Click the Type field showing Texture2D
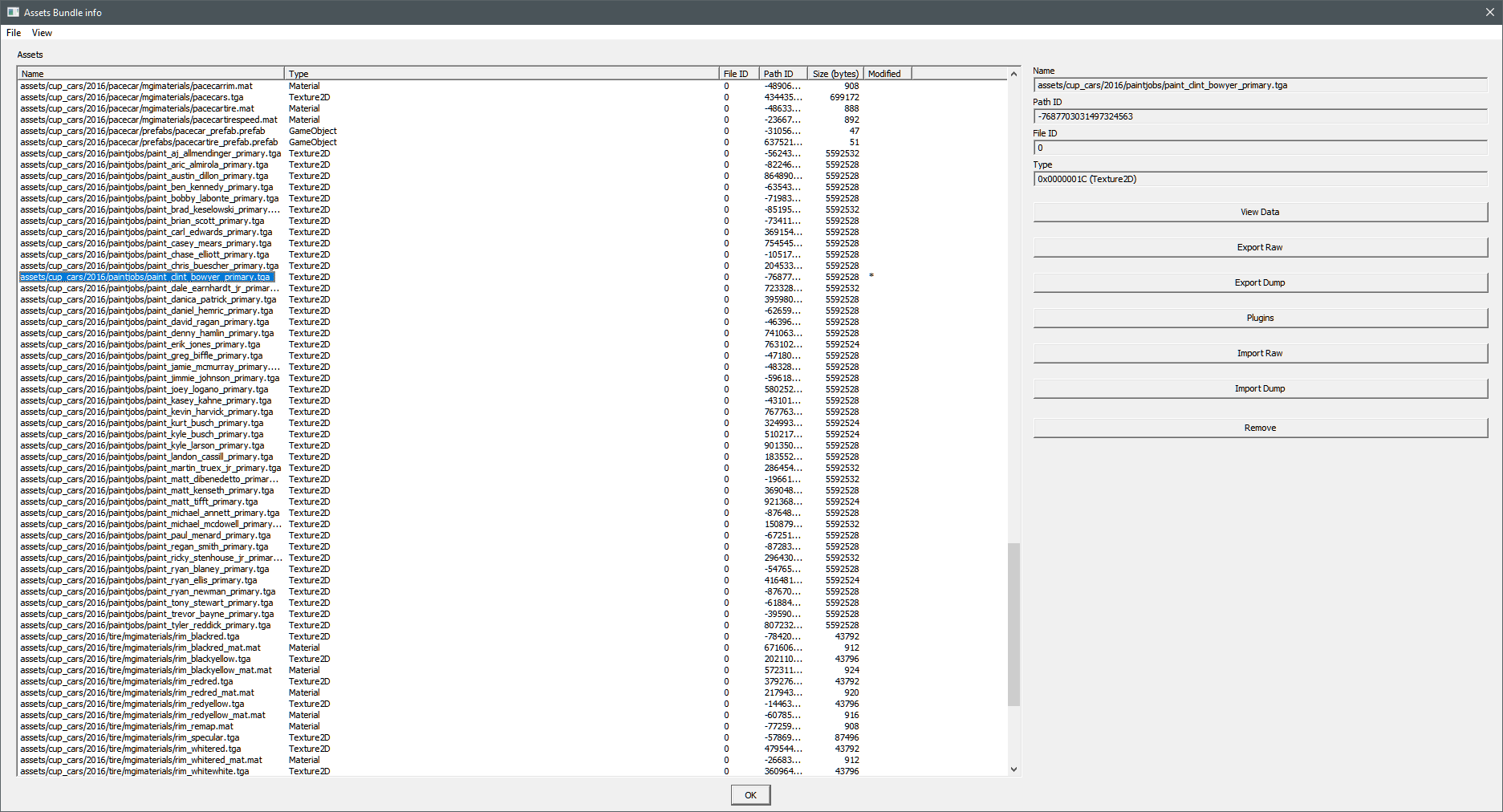 (1260, 179)
